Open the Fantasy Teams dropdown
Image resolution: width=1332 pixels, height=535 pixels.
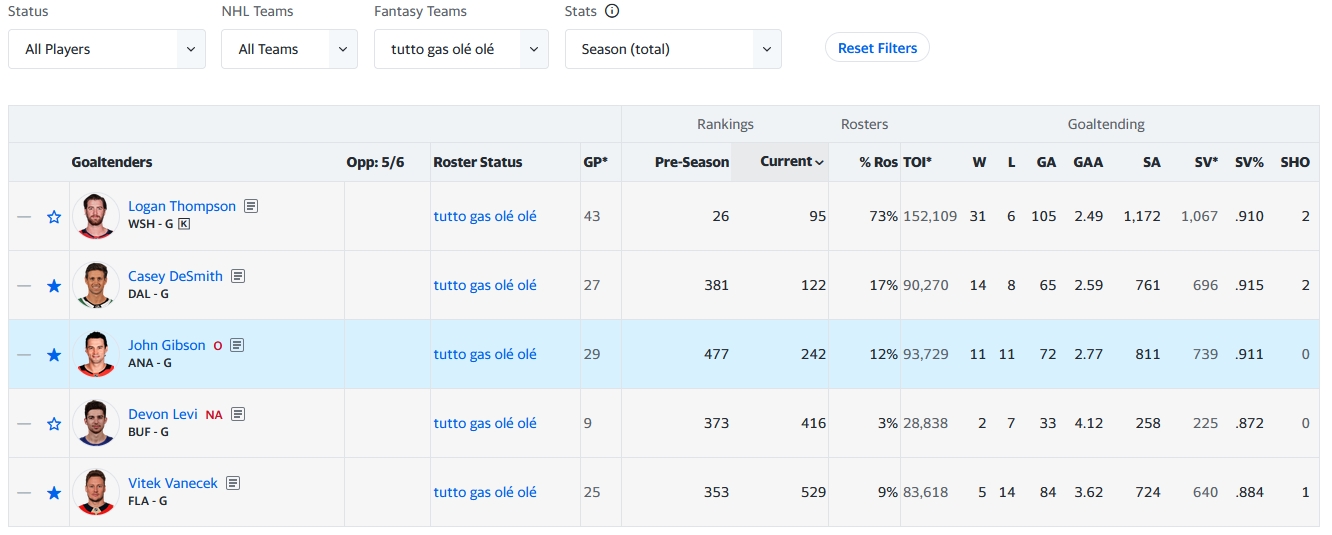coord(461,49)
